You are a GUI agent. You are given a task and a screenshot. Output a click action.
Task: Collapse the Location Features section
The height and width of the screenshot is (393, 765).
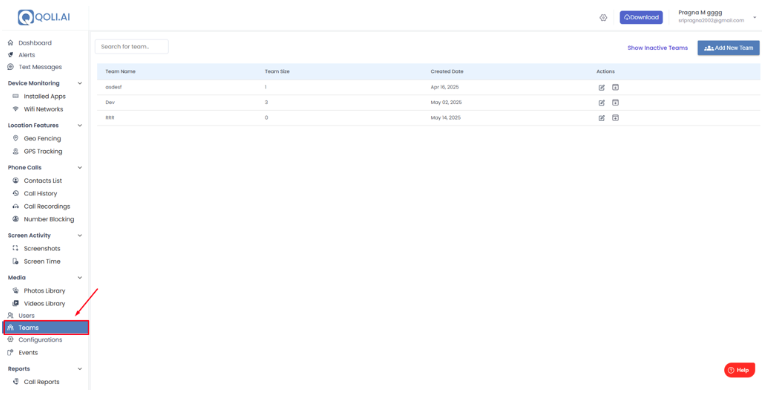point(80,125)
